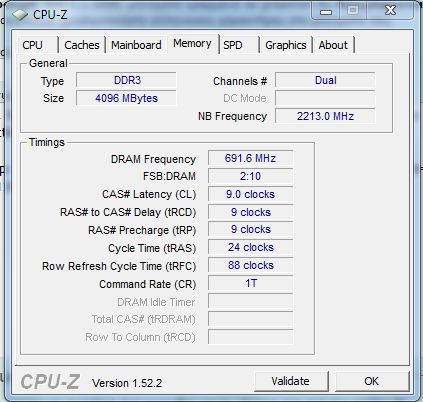Open the Caches tab
Viewport: 423px width, 402px height.
tap(82, 45)
